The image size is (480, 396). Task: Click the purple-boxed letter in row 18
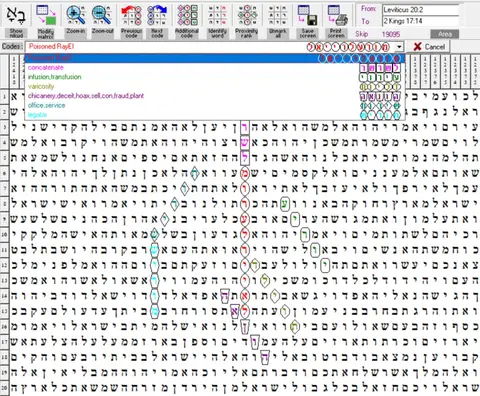[x=265, y=357]
